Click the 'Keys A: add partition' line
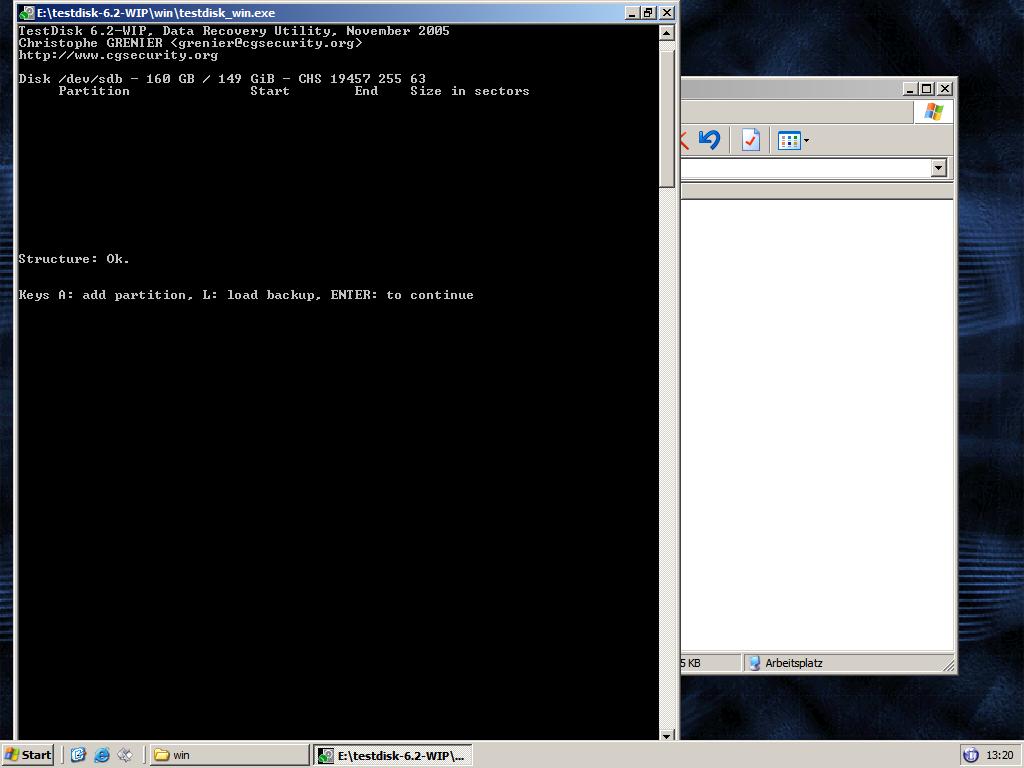The image size is (1024, 768). tap(246, 295)
